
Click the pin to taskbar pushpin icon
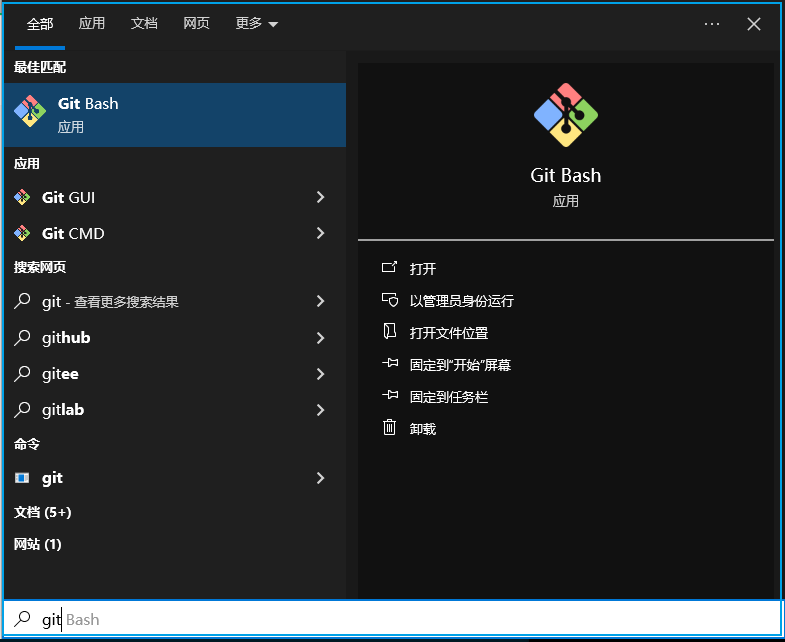(390, 395)
